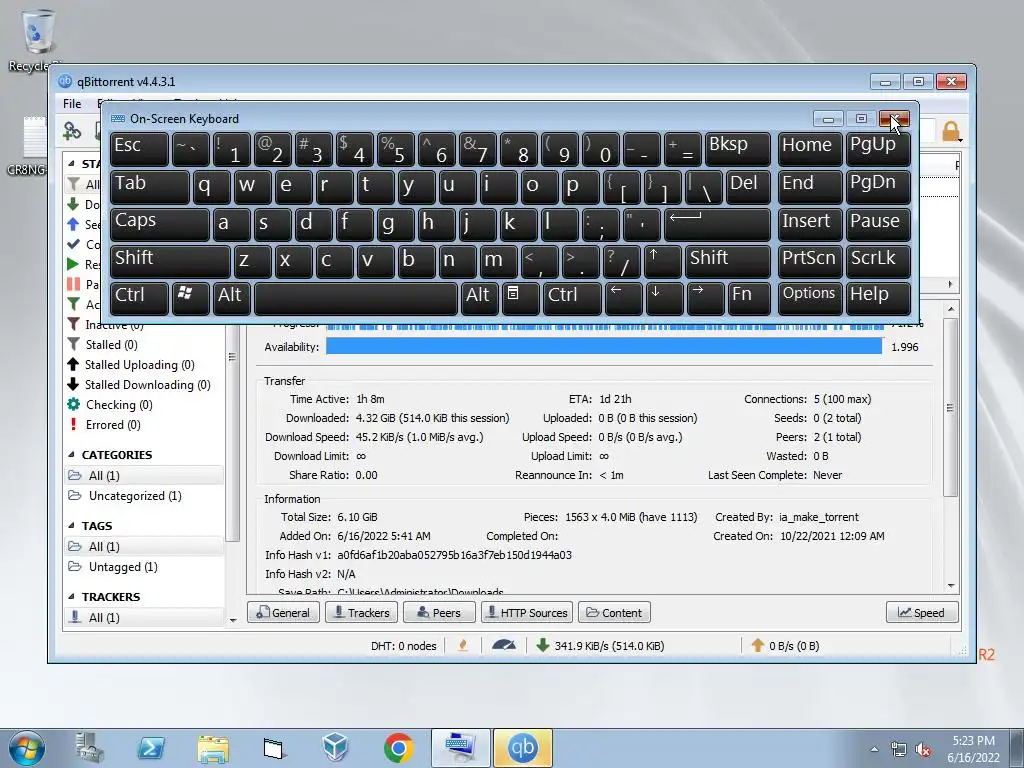Select the Errored (0) status filter
This screenshot has width=1024, height=768.
click(x=113, y=424)
